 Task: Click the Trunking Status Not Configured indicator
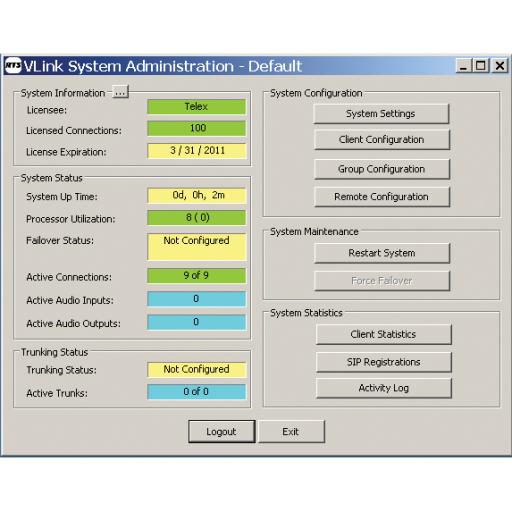(x=197, y=370)
